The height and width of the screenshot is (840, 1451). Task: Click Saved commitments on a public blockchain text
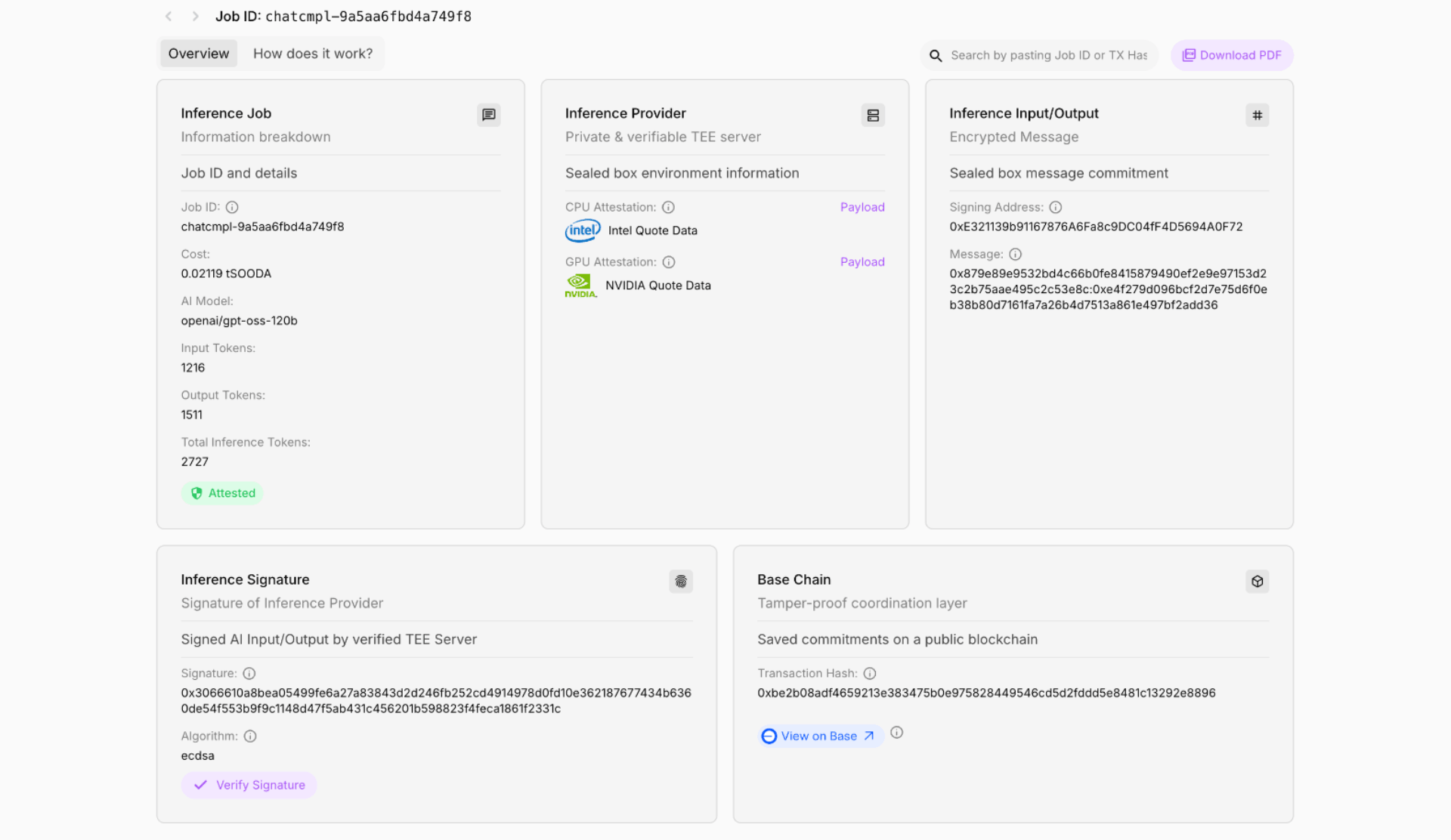(x=897, y=639)
